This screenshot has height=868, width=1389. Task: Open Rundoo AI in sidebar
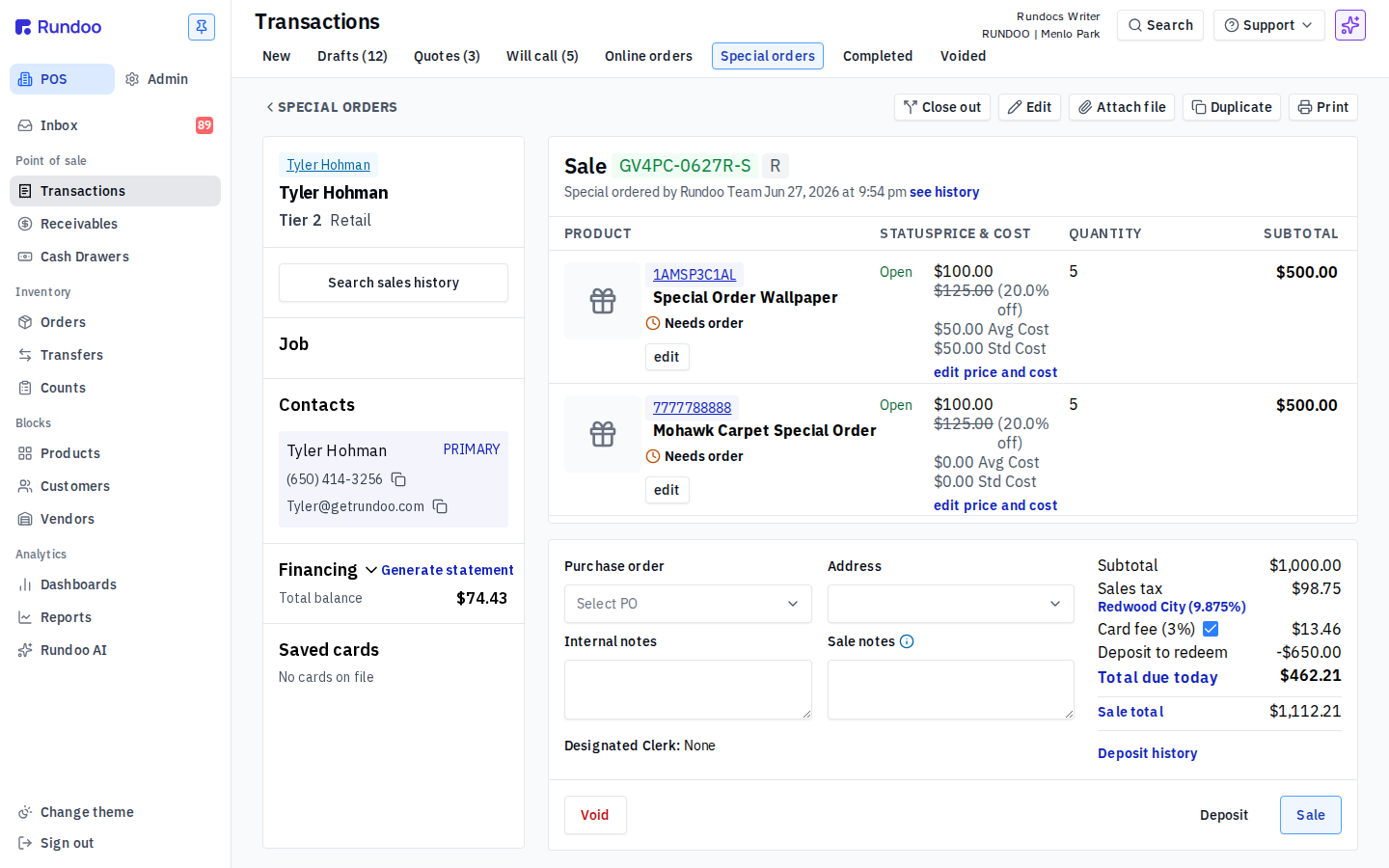click(115, 650)
